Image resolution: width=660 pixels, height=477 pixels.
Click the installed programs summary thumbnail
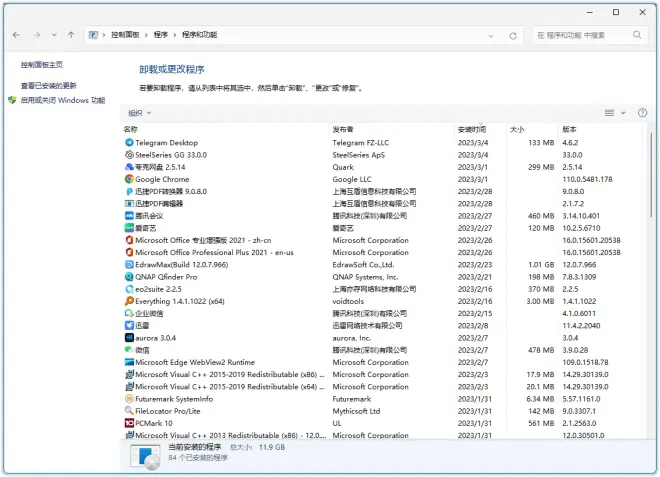coord(145,456)
